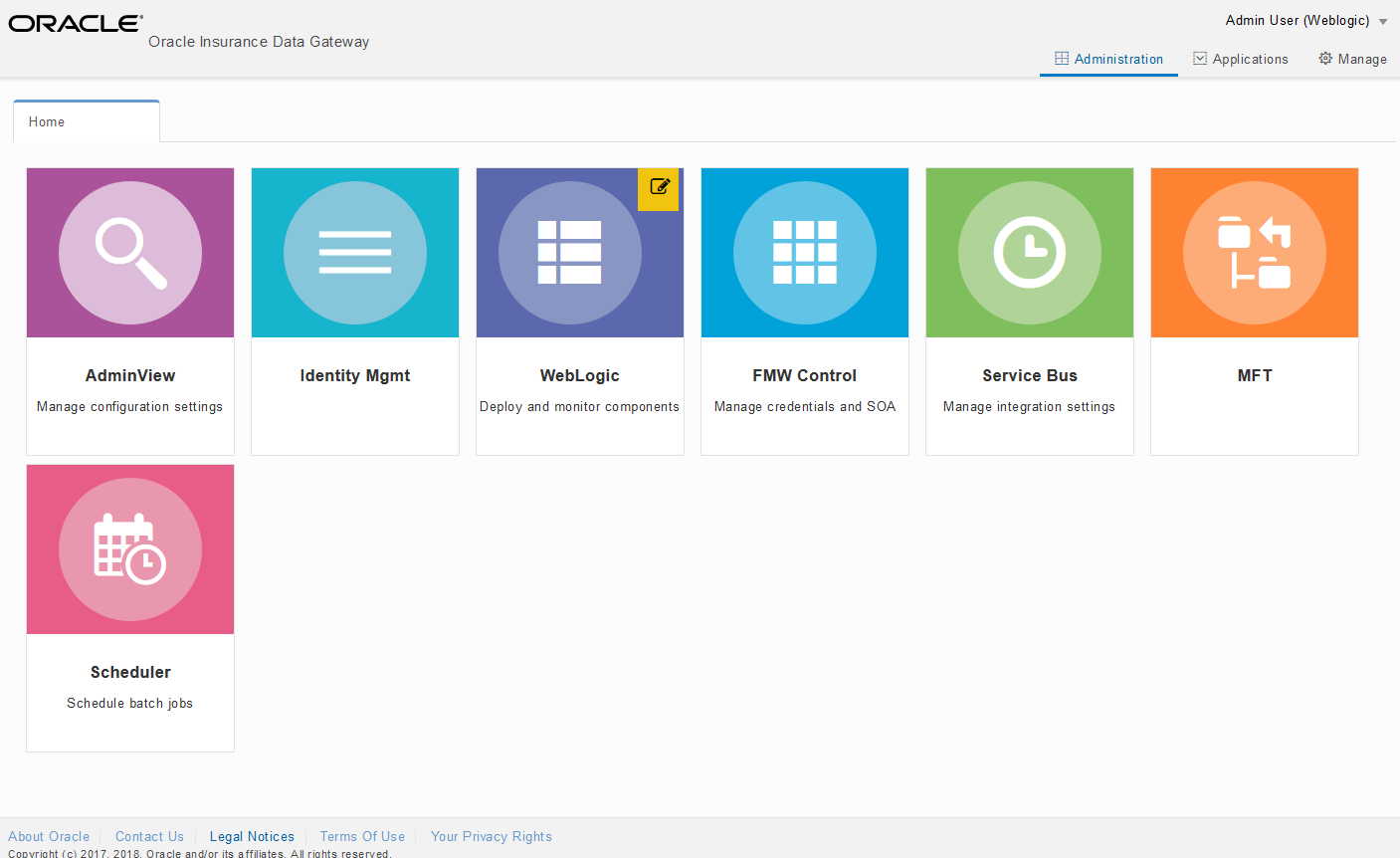Click the Manage gear icon
Screen dimensions: 1400x858
1323,58
